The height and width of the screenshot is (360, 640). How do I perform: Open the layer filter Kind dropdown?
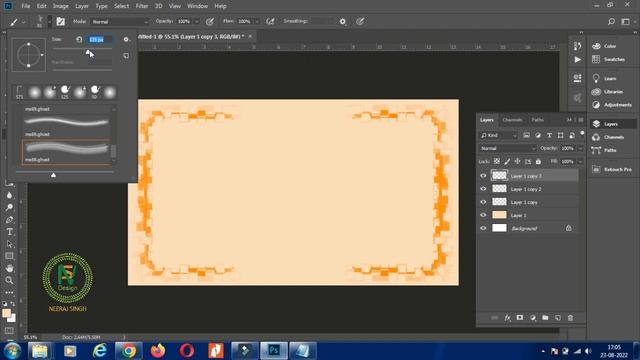[x=499, y=135]
